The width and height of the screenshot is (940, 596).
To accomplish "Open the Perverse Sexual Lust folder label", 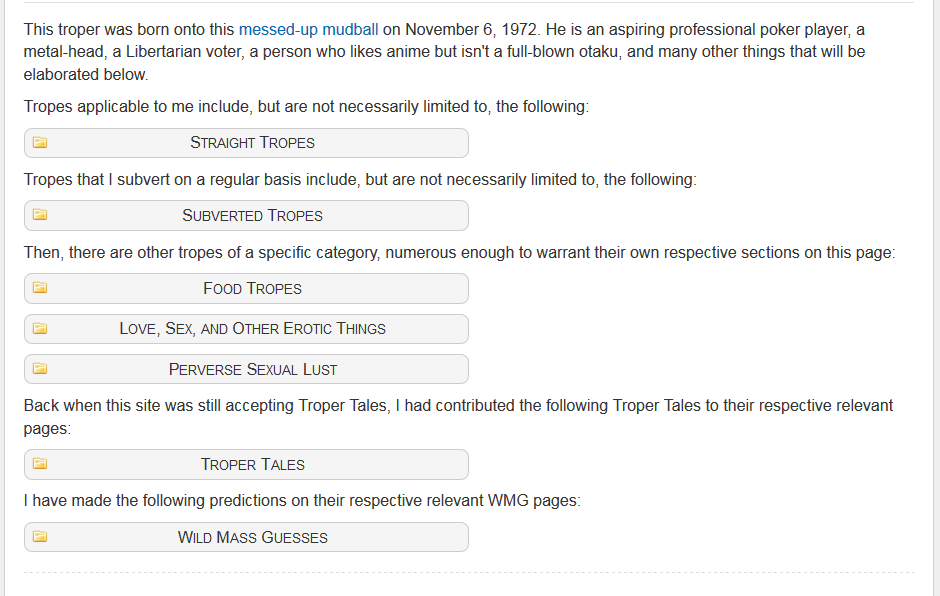I will [x=252, y=369].
